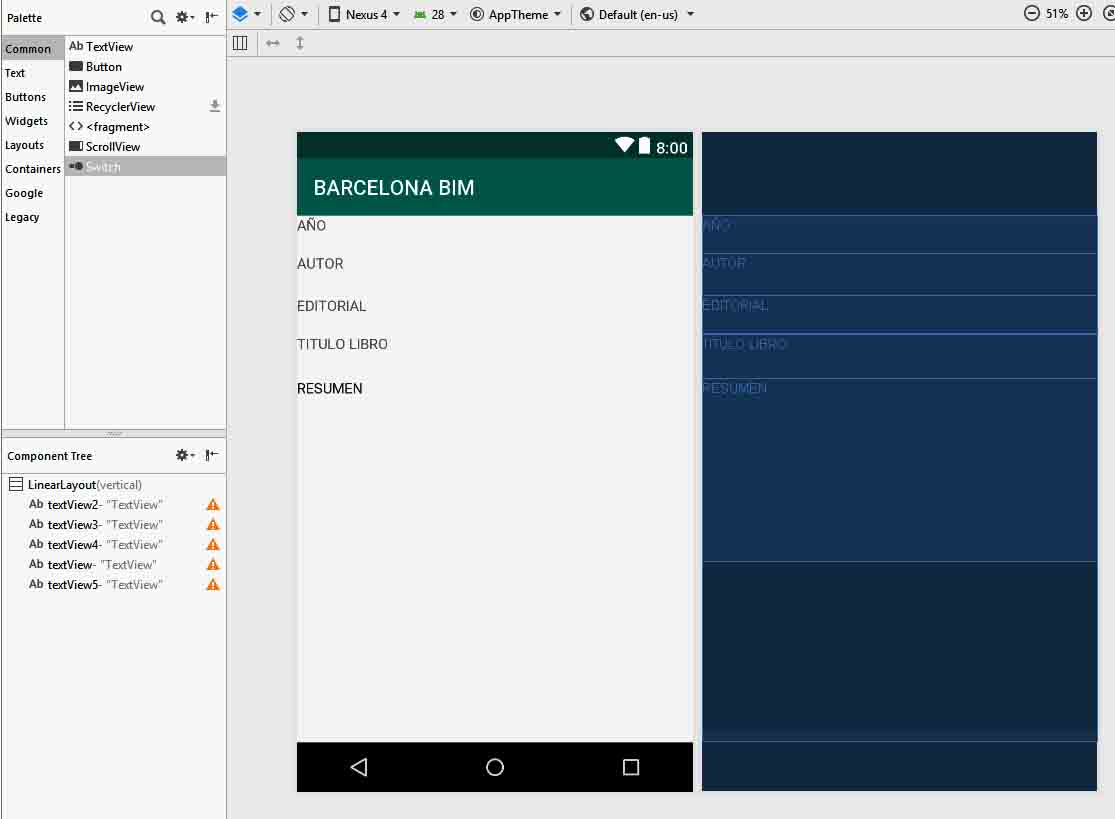Click the RESUMEN text in the design preview
The width and height of the screenshot is (1115, 819).
(x=330, y=388)
